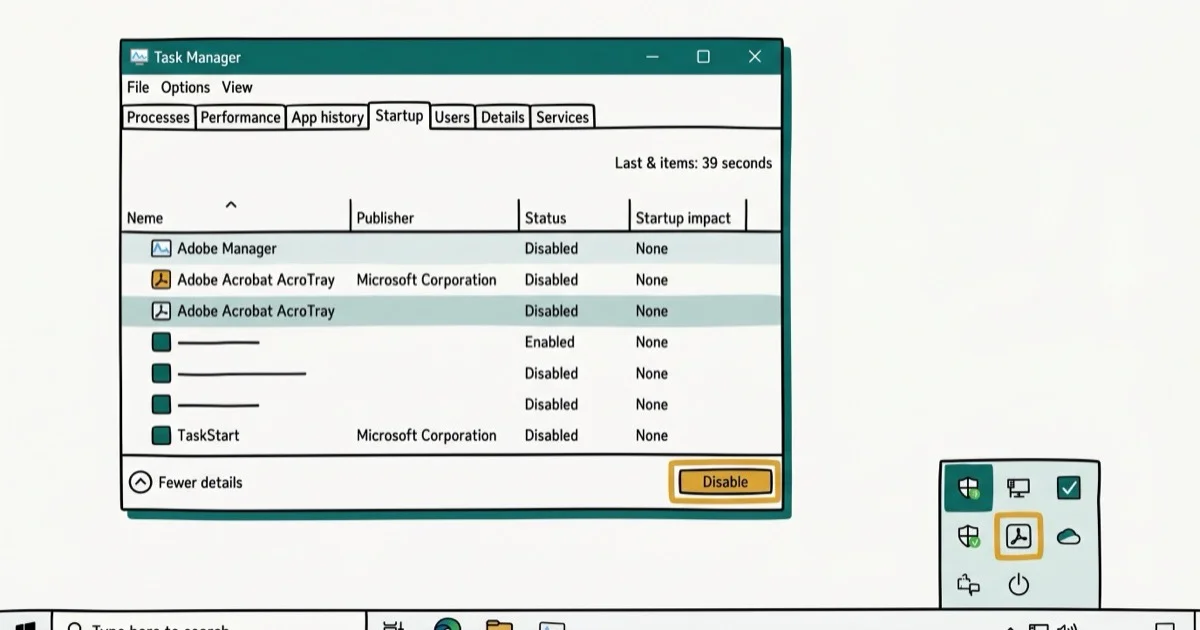The height and width of the screenshot is (630, 1200).
Task: Collapse view with Fewer details
Action: point(186,482)
